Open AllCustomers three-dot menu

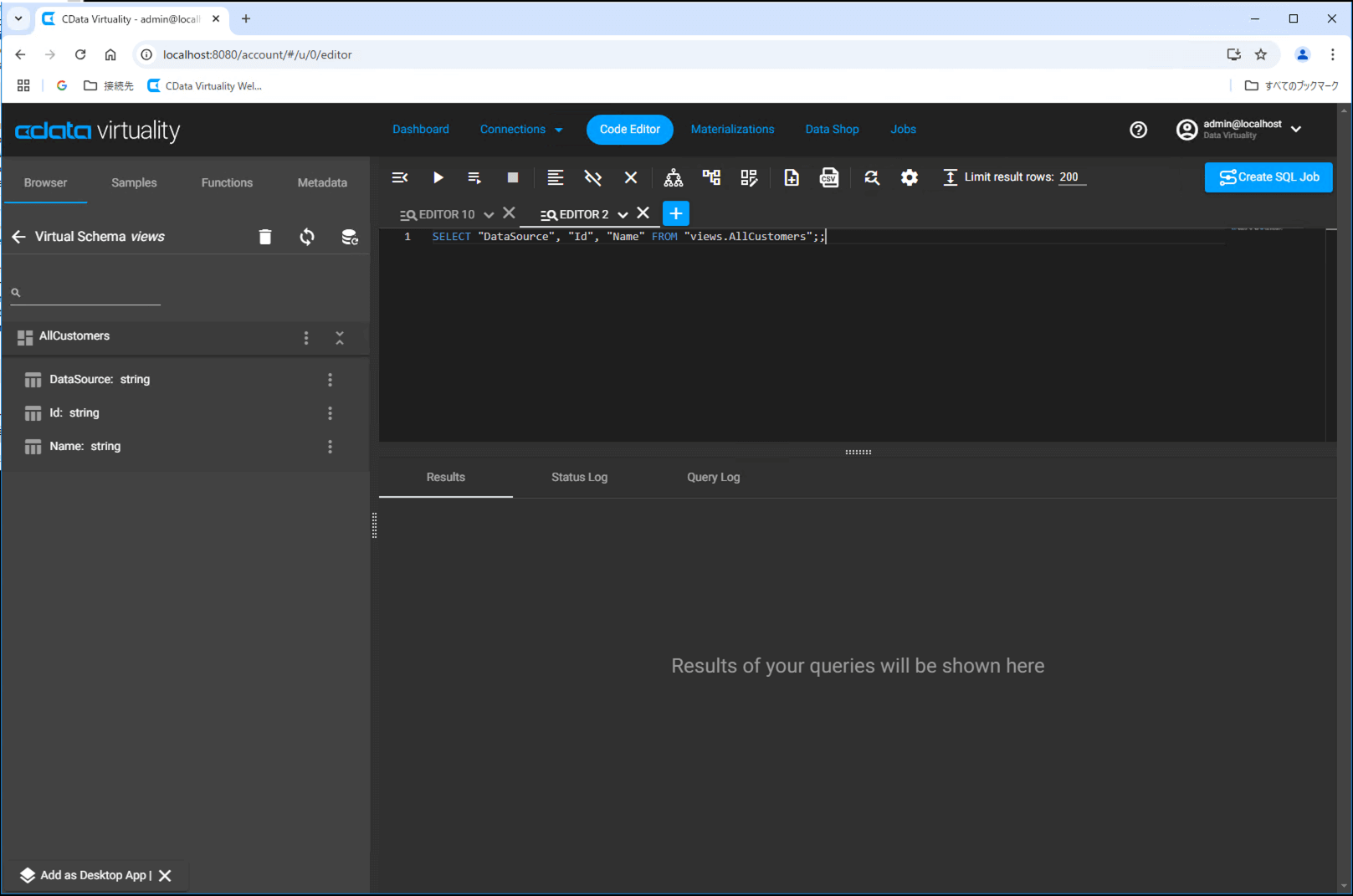coord(306,337)
